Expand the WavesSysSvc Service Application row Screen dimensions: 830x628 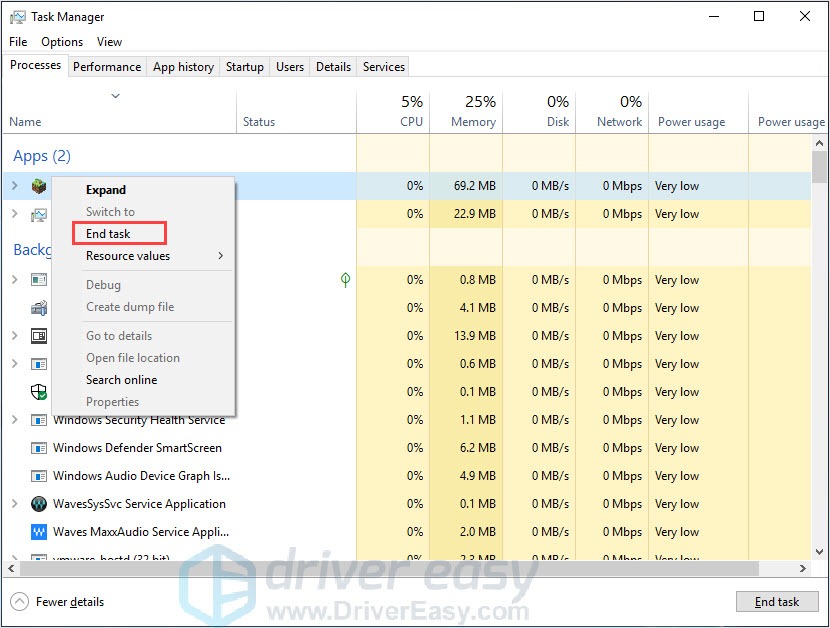(x=14, y=504)
